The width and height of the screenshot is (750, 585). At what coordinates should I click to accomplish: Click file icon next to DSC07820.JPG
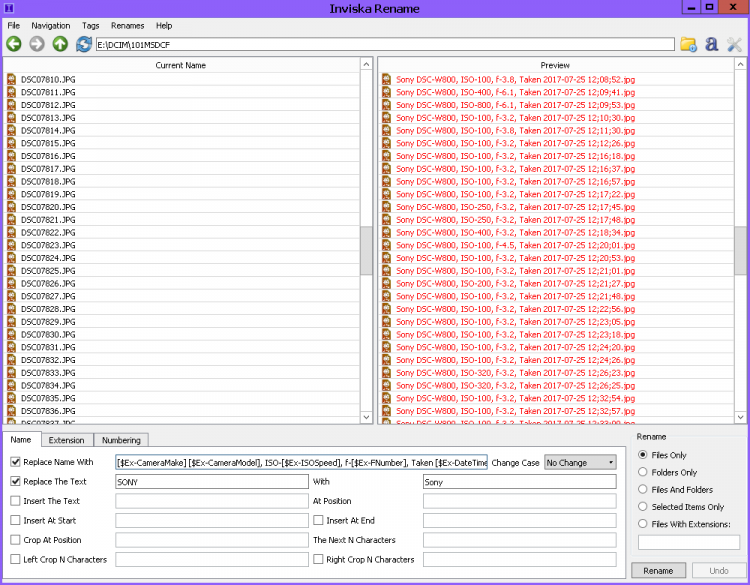click(x=11, y=207)
